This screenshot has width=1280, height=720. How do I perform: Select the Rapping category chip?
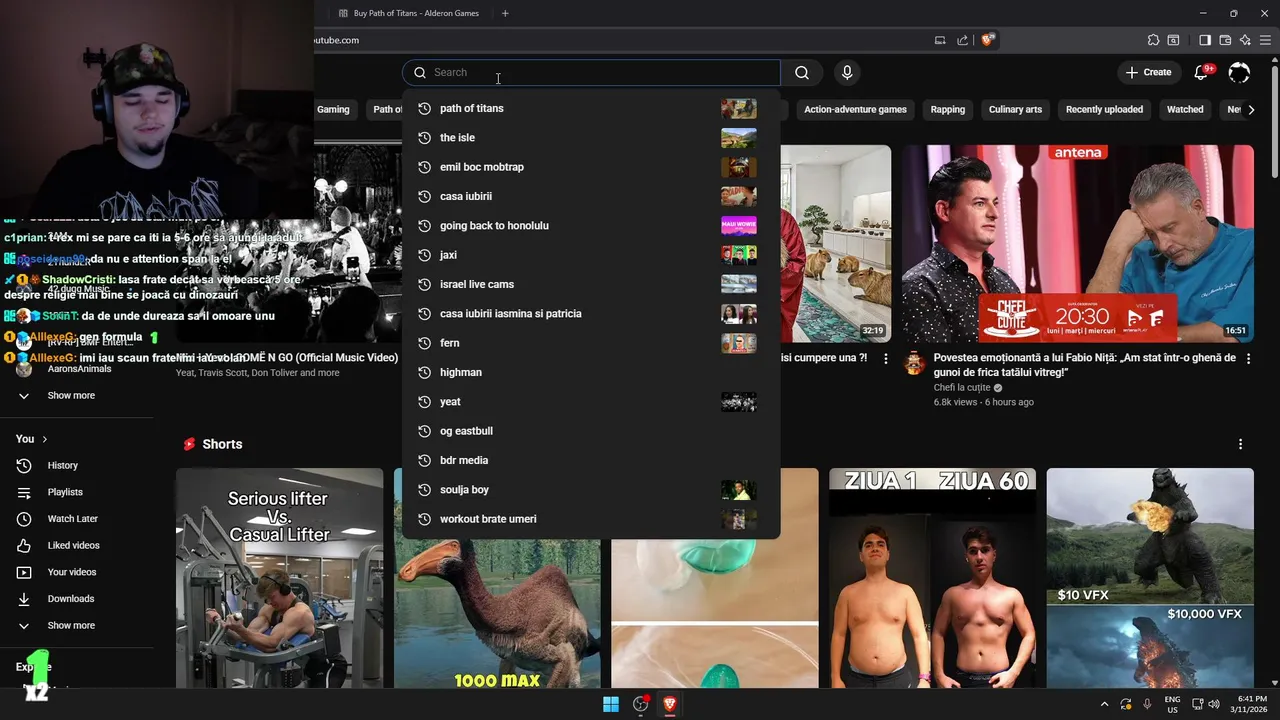tap(948, 110)
